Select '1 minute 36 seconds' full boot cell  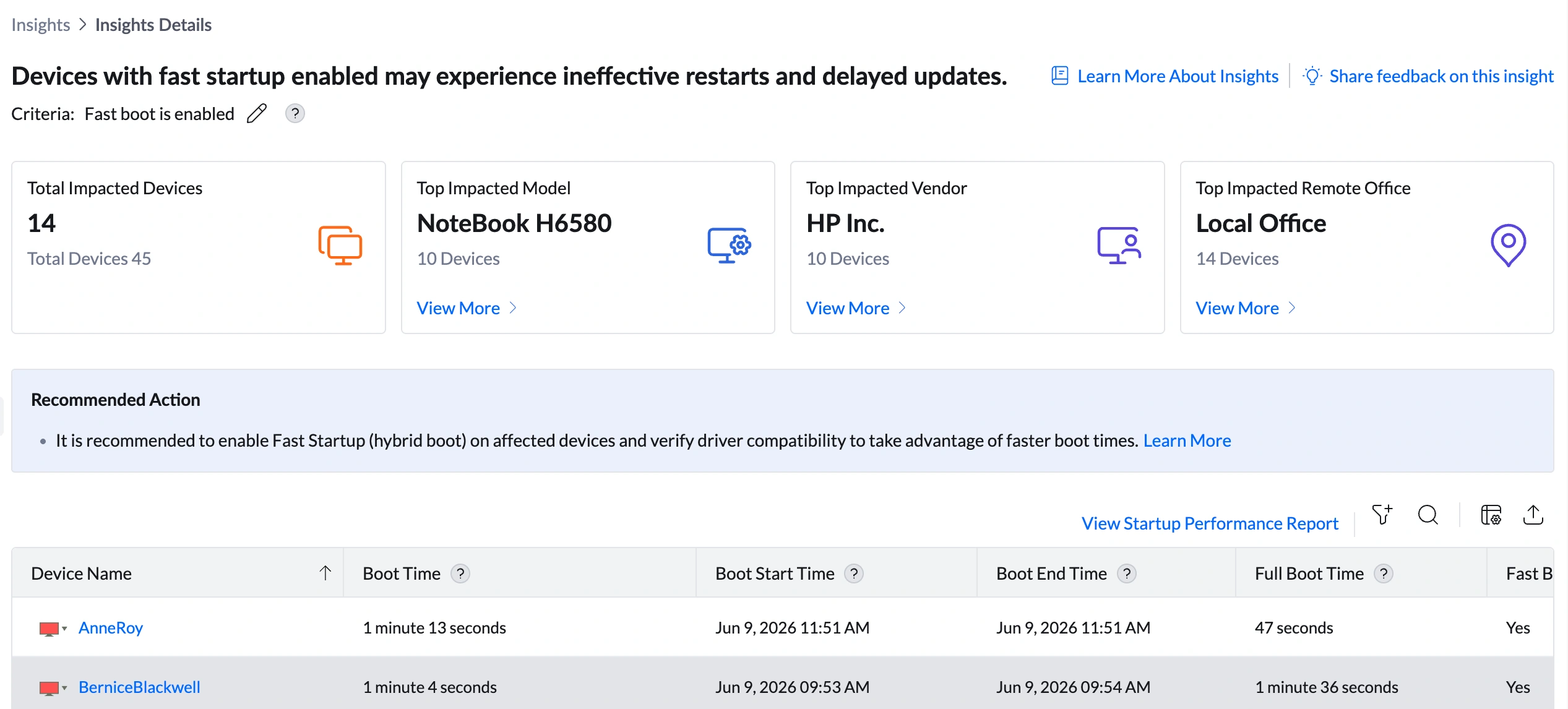click(1327, 687)
